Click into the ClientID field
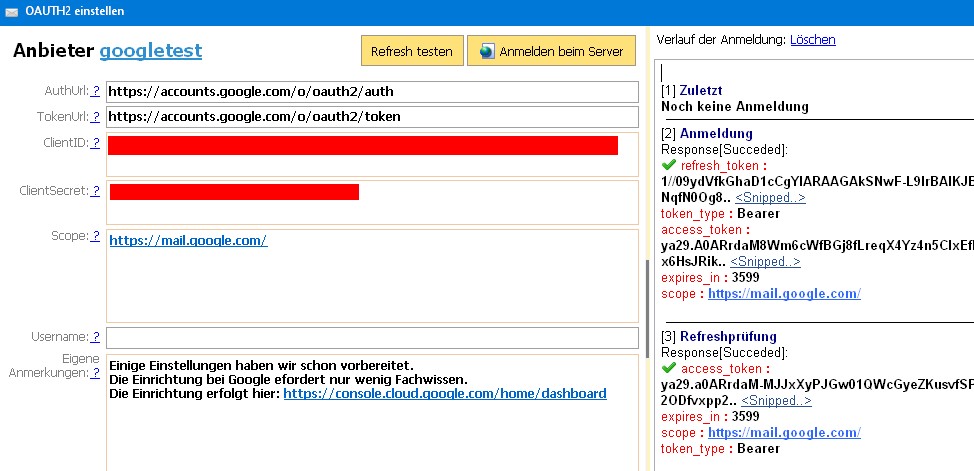Viewport: 974px width, 471px height. [x=372, y=154]
